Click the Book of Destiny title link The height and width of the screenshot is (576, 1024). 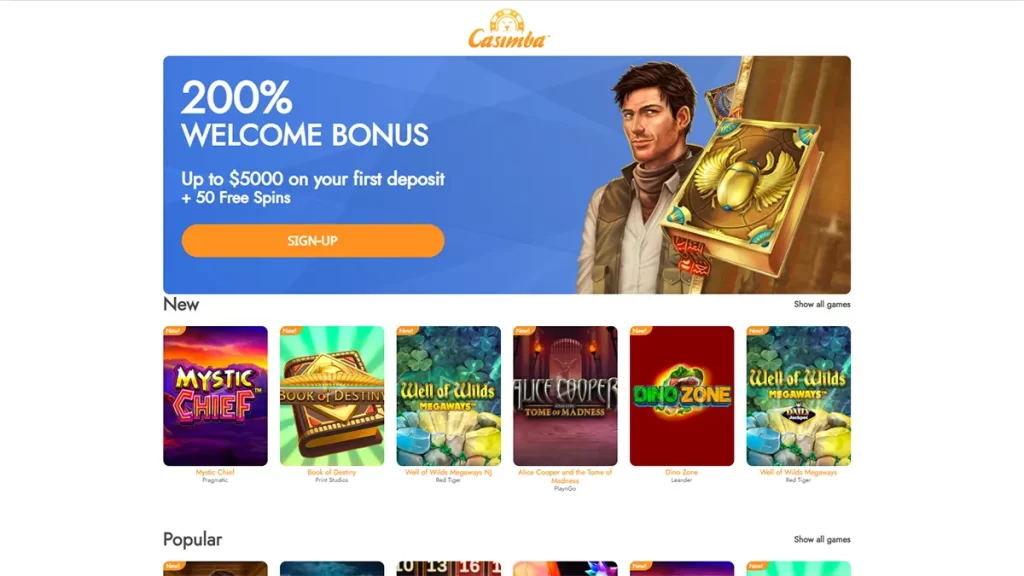click(x=332, y=472)
